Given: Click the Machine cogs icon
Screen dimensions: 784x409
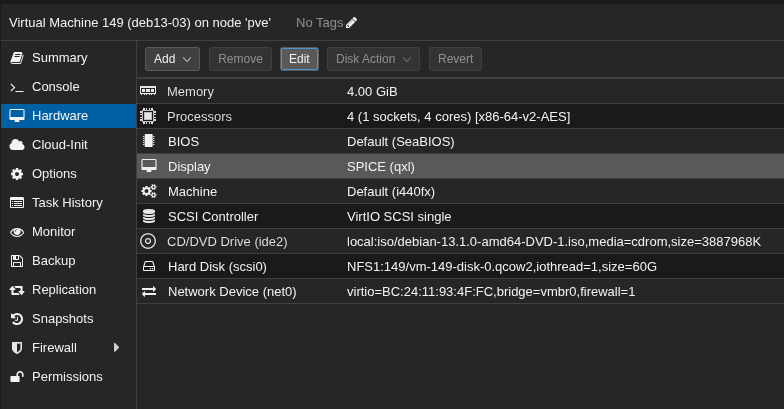Looking at the screenshot, I should (149, 191).
